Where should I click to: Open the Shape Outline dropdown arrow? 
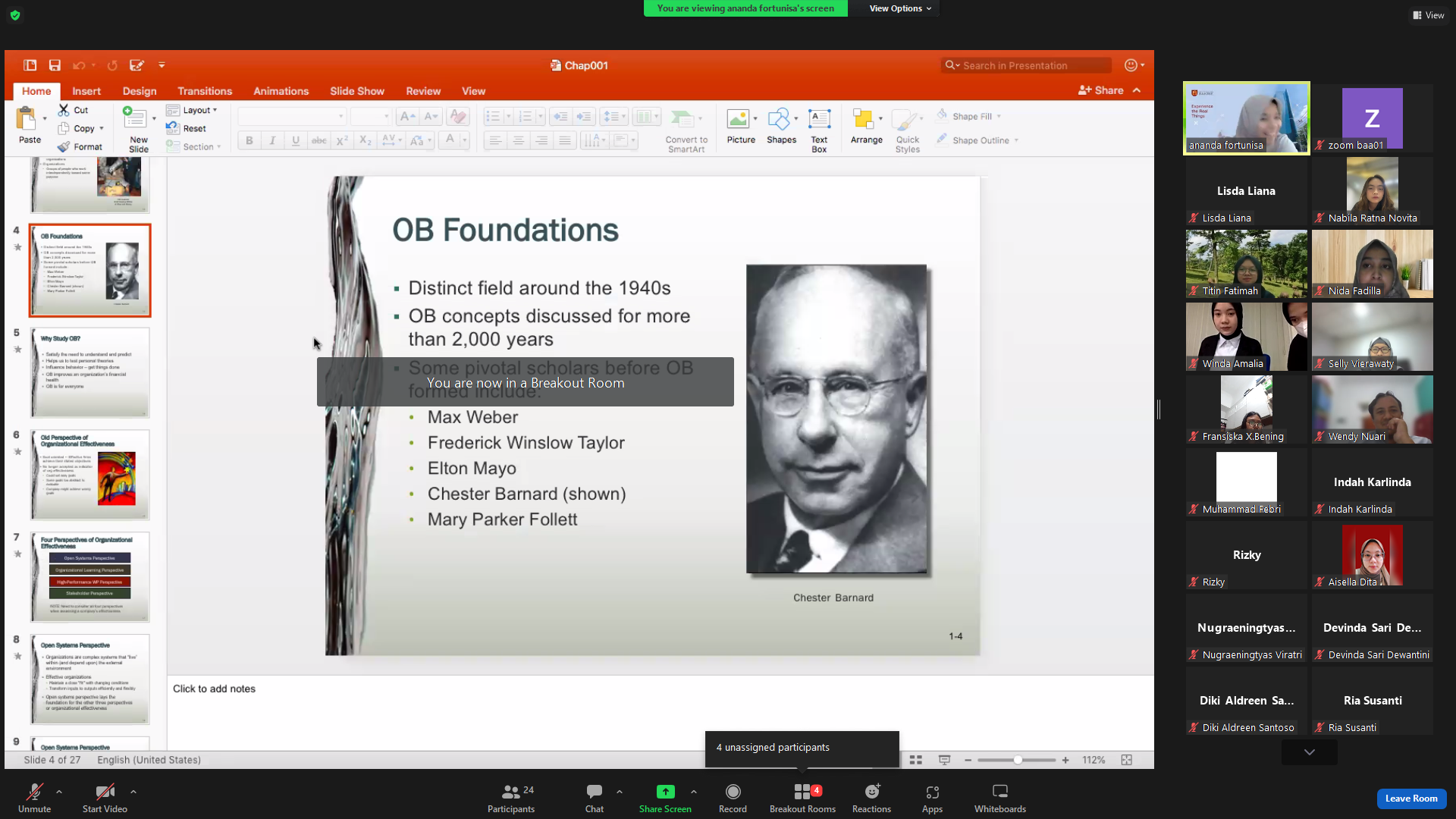coord(1016,140)
